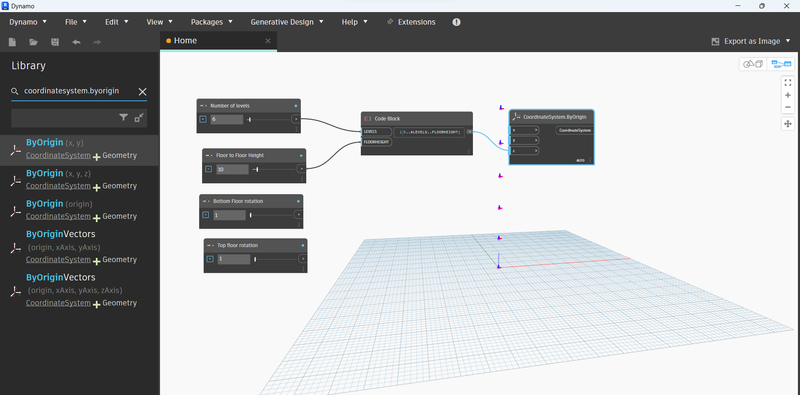Click the Top floor rotation value field
This screenshot has height=395, width=800.
tap(233, 259)
